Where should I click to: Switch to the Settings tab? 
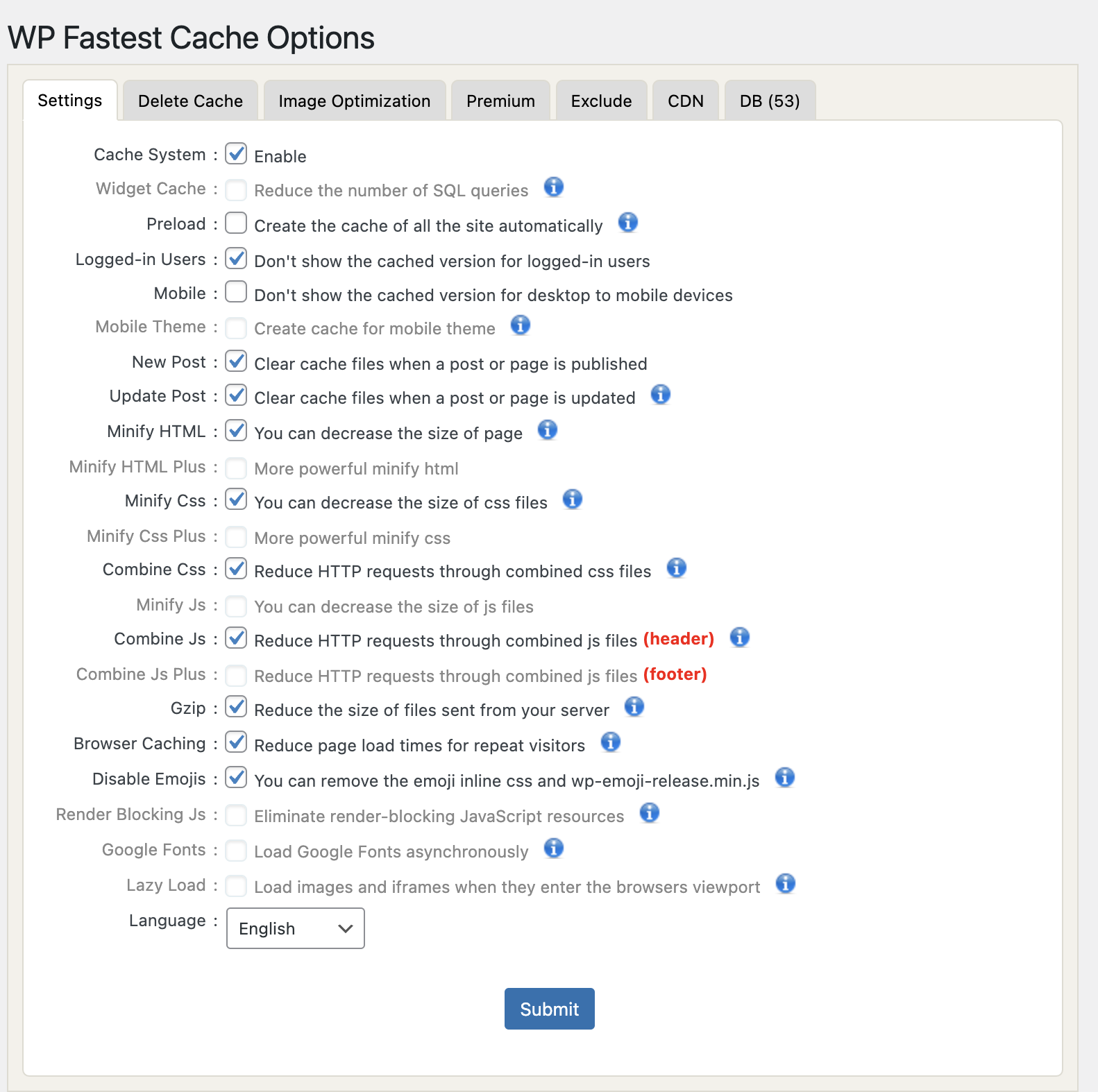[70, 101]
